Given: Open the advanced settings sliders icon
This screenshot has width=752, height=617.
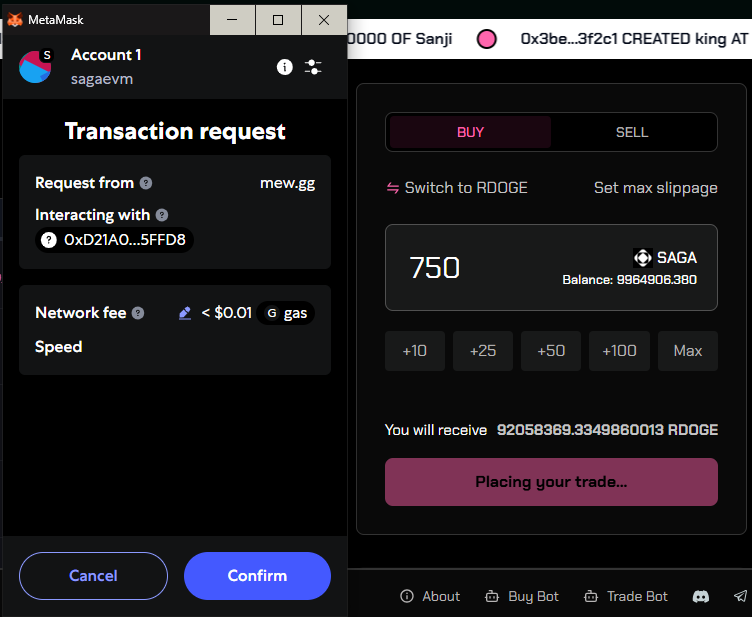Looking at the screenshot, I should coord(313,67).
